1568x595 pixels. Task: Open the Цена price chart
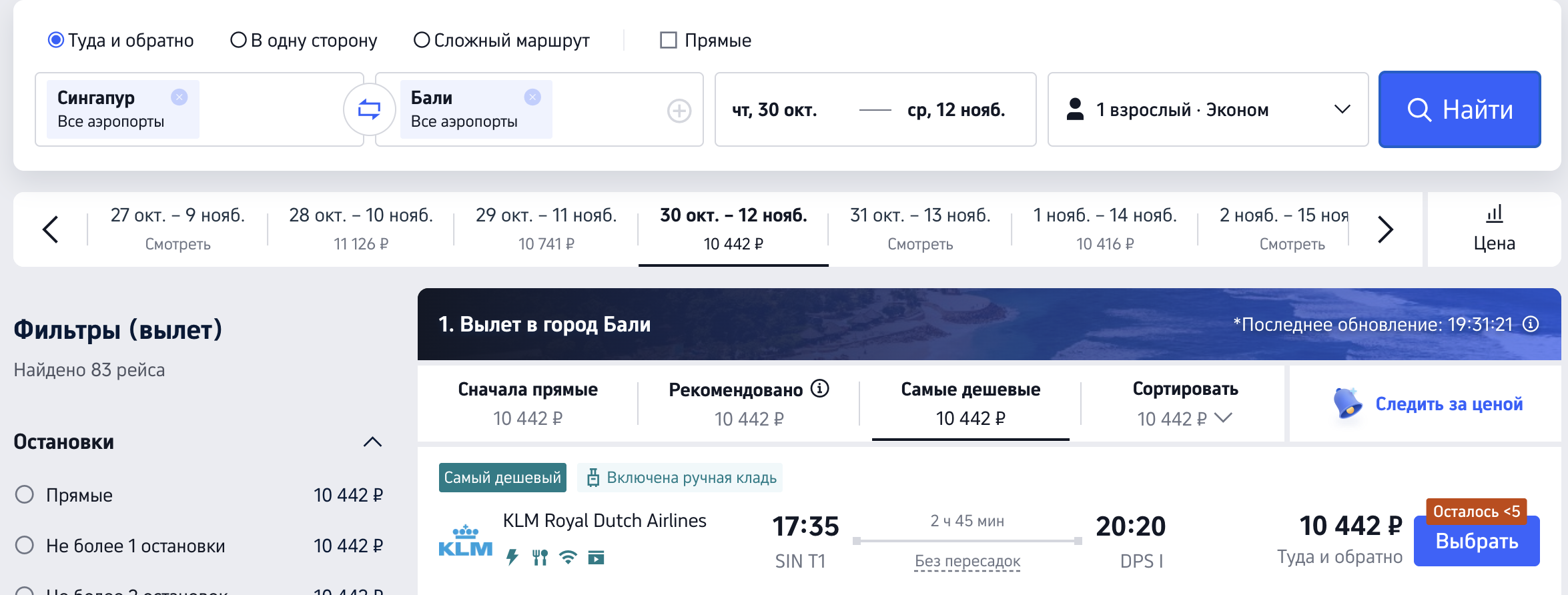coord(1494,229)
